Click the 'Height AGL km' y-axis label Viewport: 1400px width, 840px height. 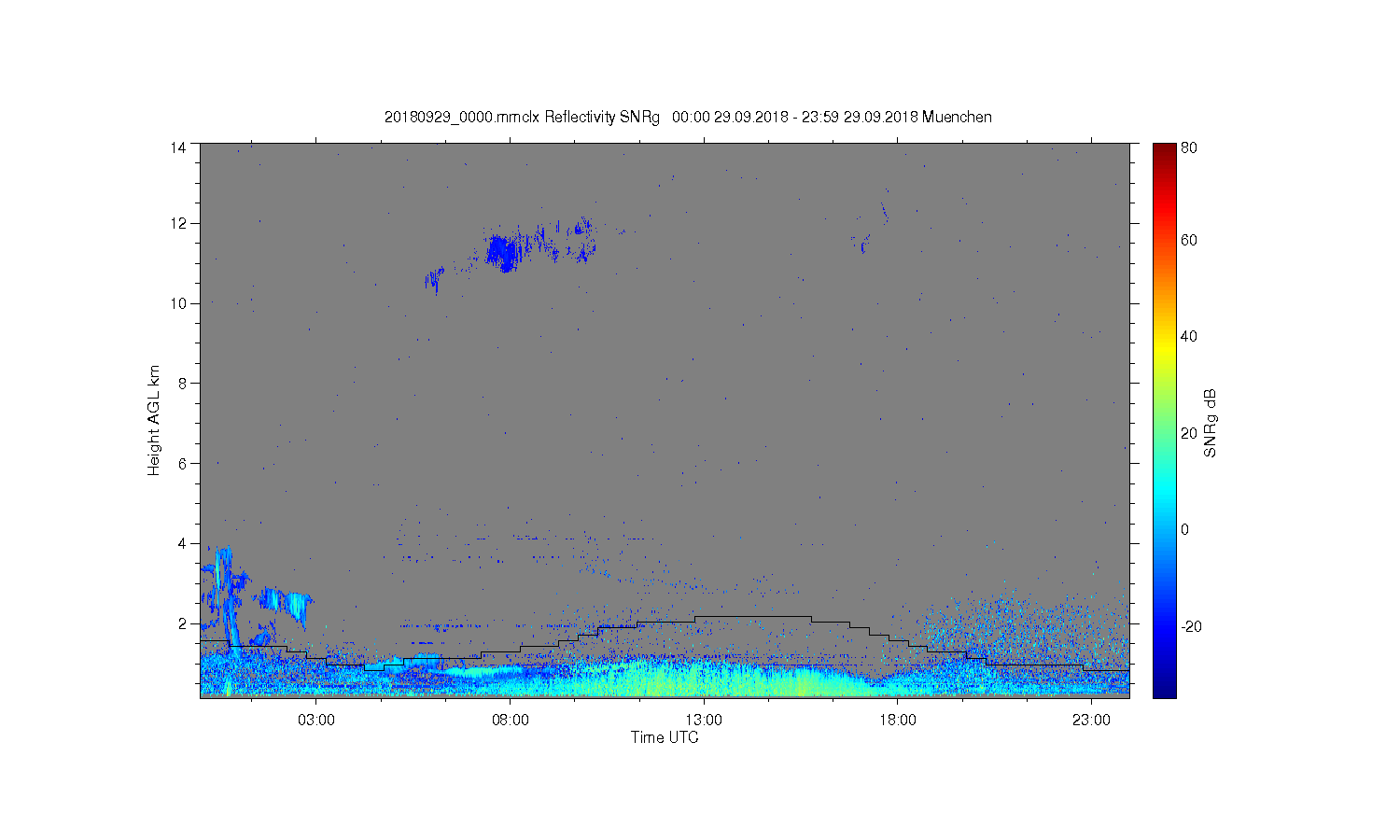[x=154, y=420]
